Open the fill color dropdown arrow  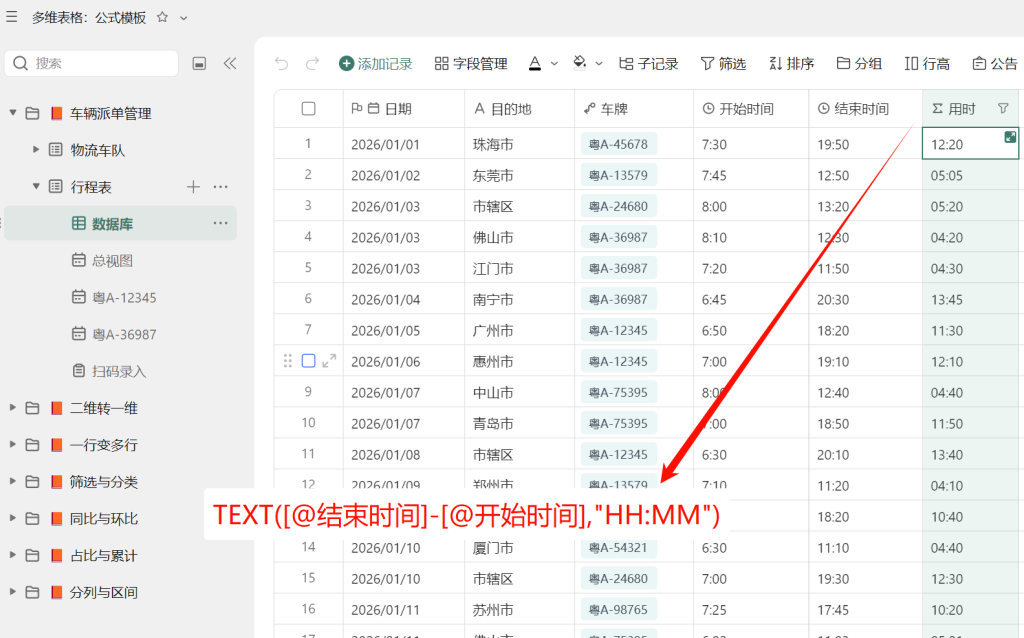tap(599, 64)
